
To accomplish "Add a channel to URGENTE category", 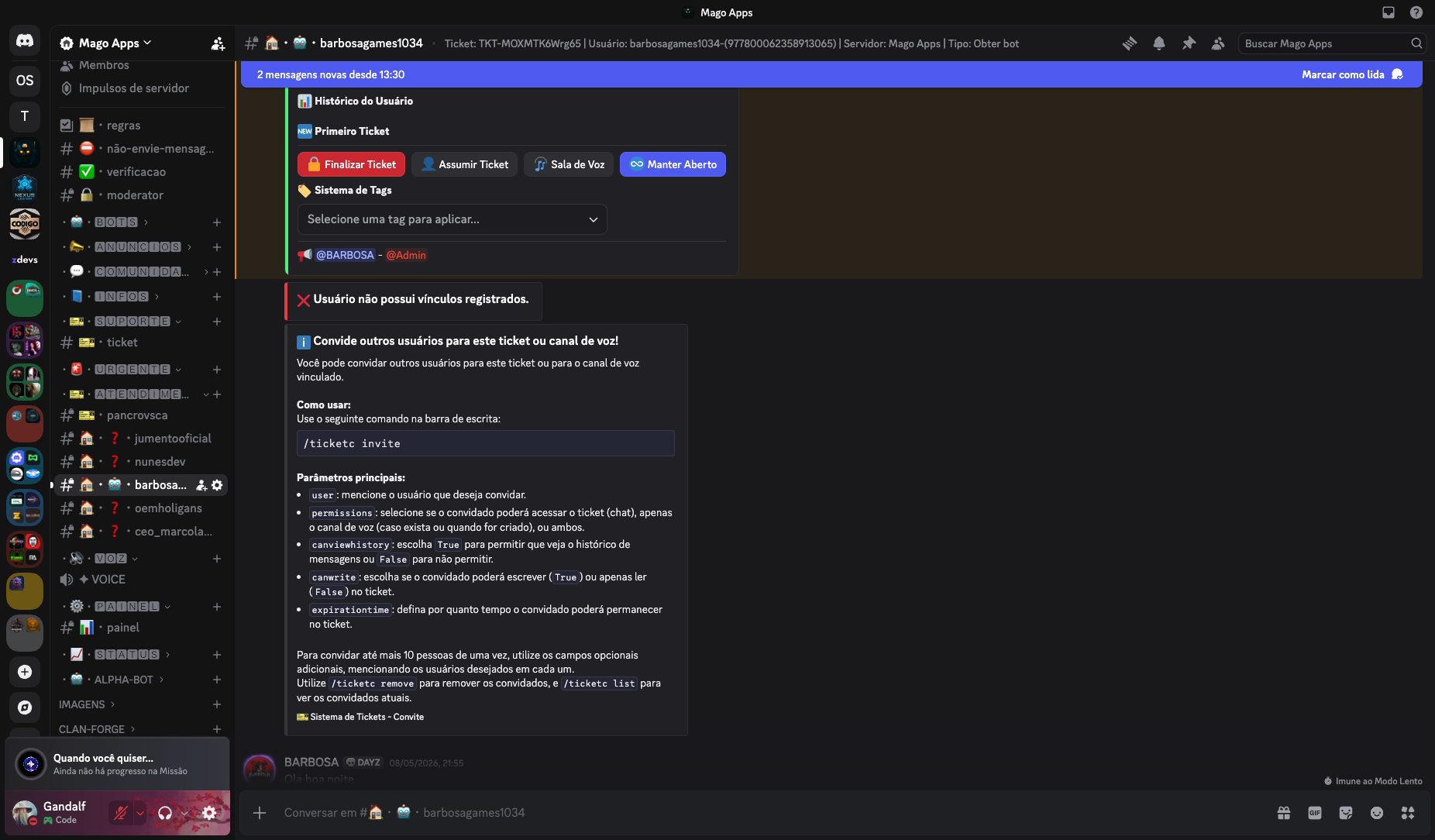I will click(217, 370).
